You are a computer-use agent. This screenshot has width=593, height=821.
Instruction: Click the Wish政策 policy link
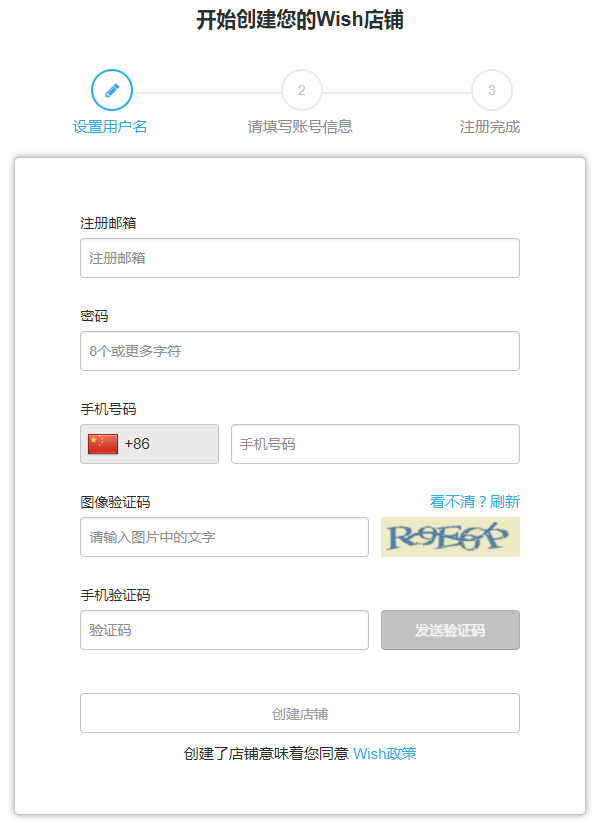pos(384,753)
